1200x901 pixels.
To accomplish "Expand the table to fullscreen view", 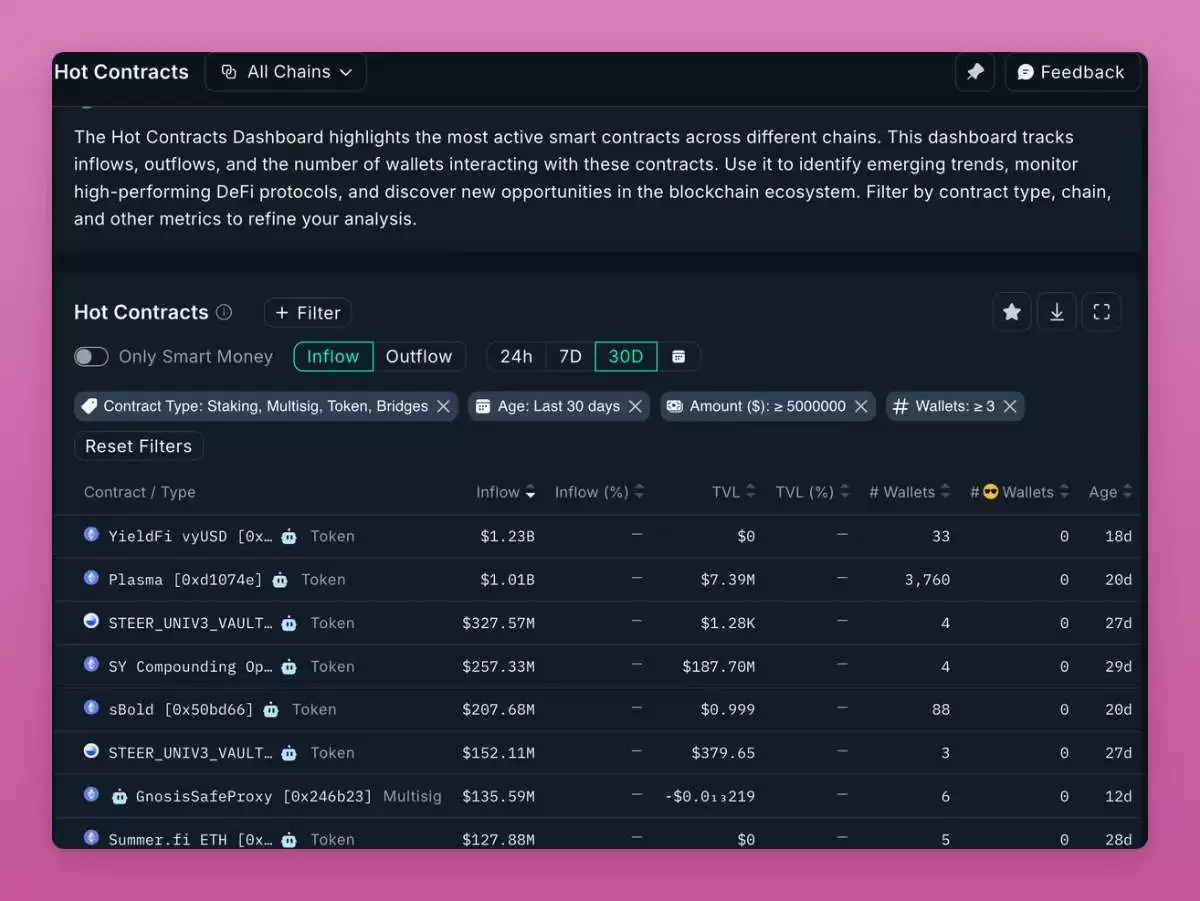I will pyautogui.click(x=1101, y=312).
